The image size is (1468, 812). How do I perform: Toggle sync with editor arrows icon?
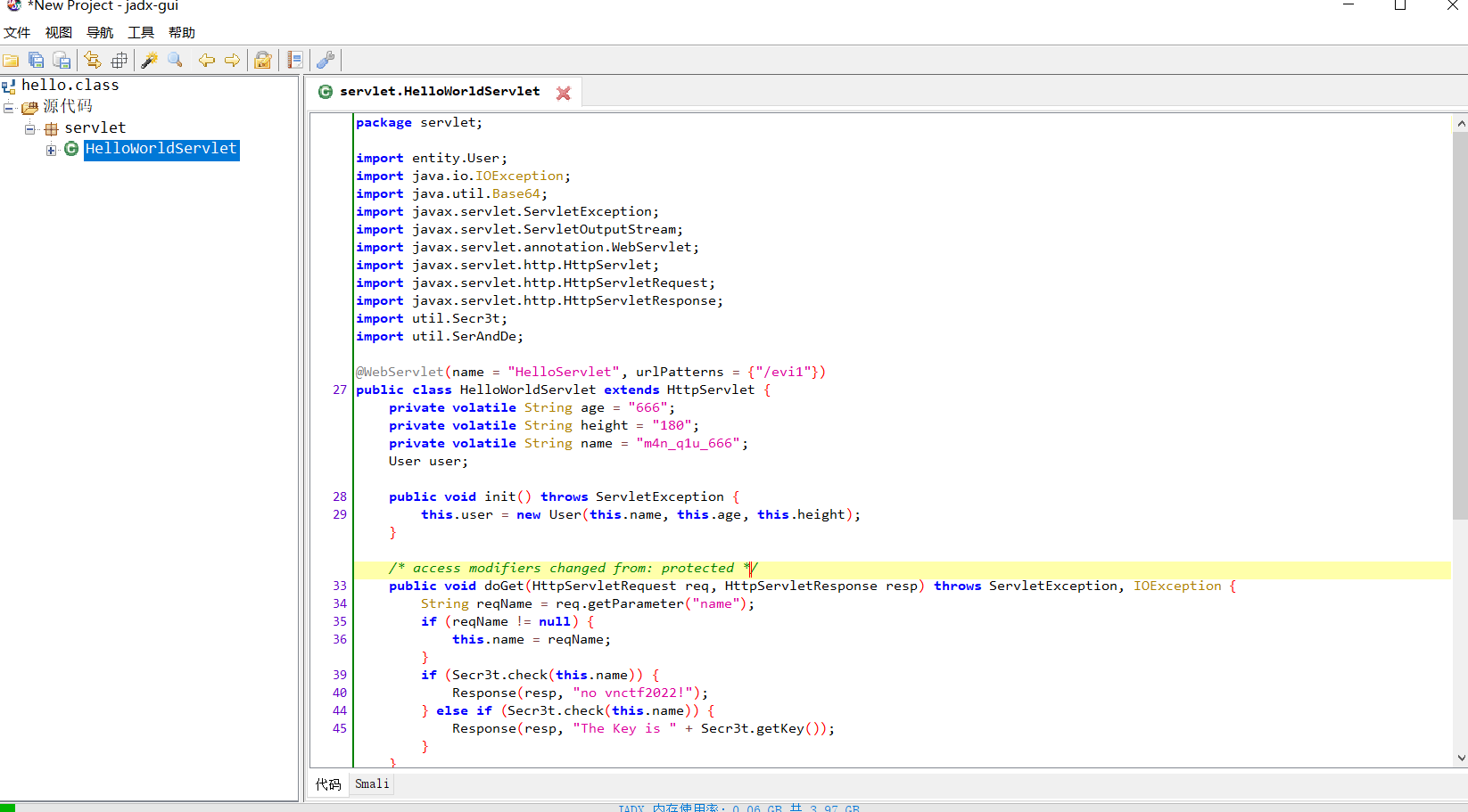point(93,61)
